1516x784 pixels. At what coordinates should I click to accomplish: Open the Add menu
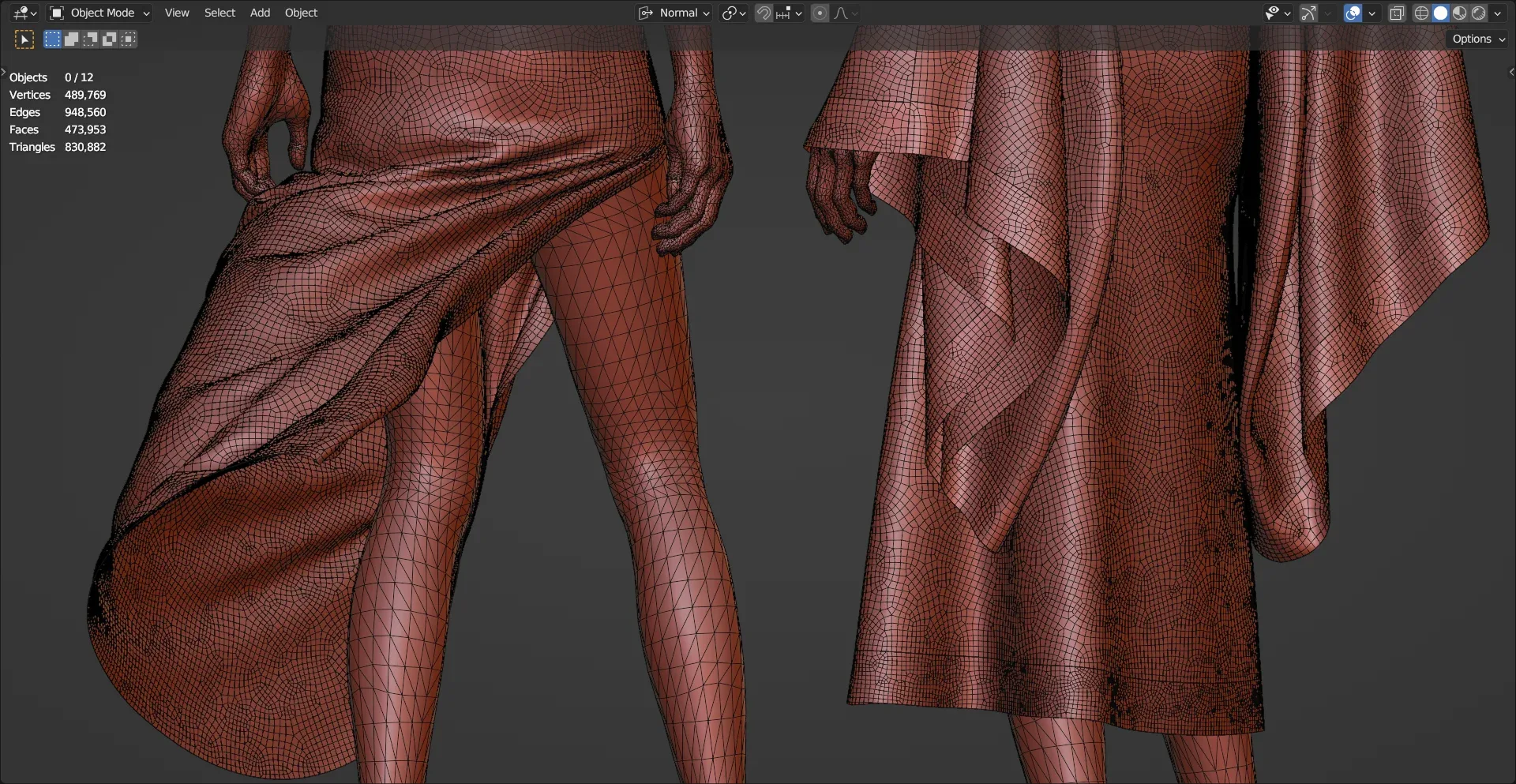[x=260, y=13]
